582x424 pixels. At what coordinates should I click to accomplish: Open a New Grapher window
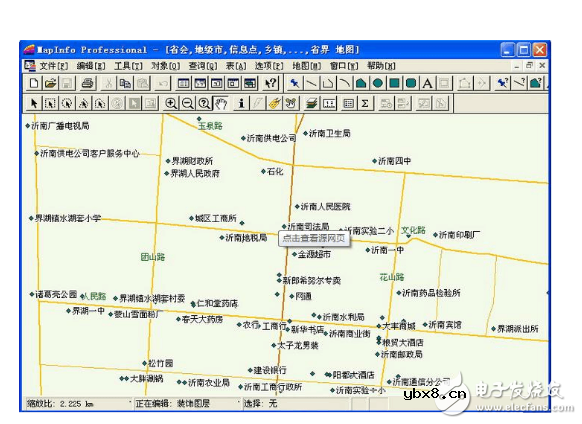pyautogui.click(x=216, y=83)
